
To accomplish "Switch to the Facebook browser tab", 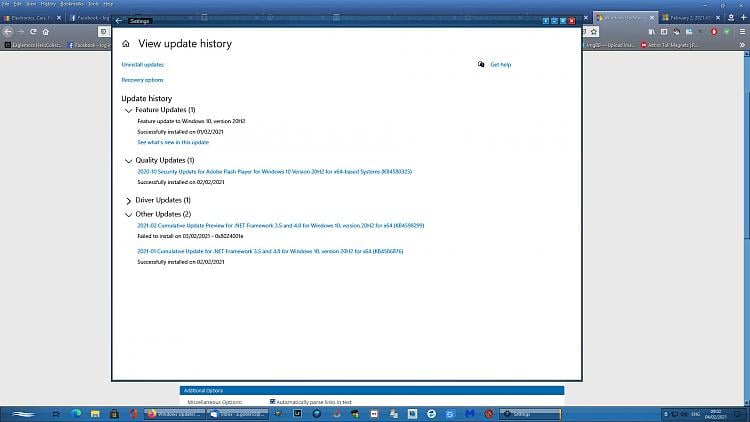I will tap(90, 18).
